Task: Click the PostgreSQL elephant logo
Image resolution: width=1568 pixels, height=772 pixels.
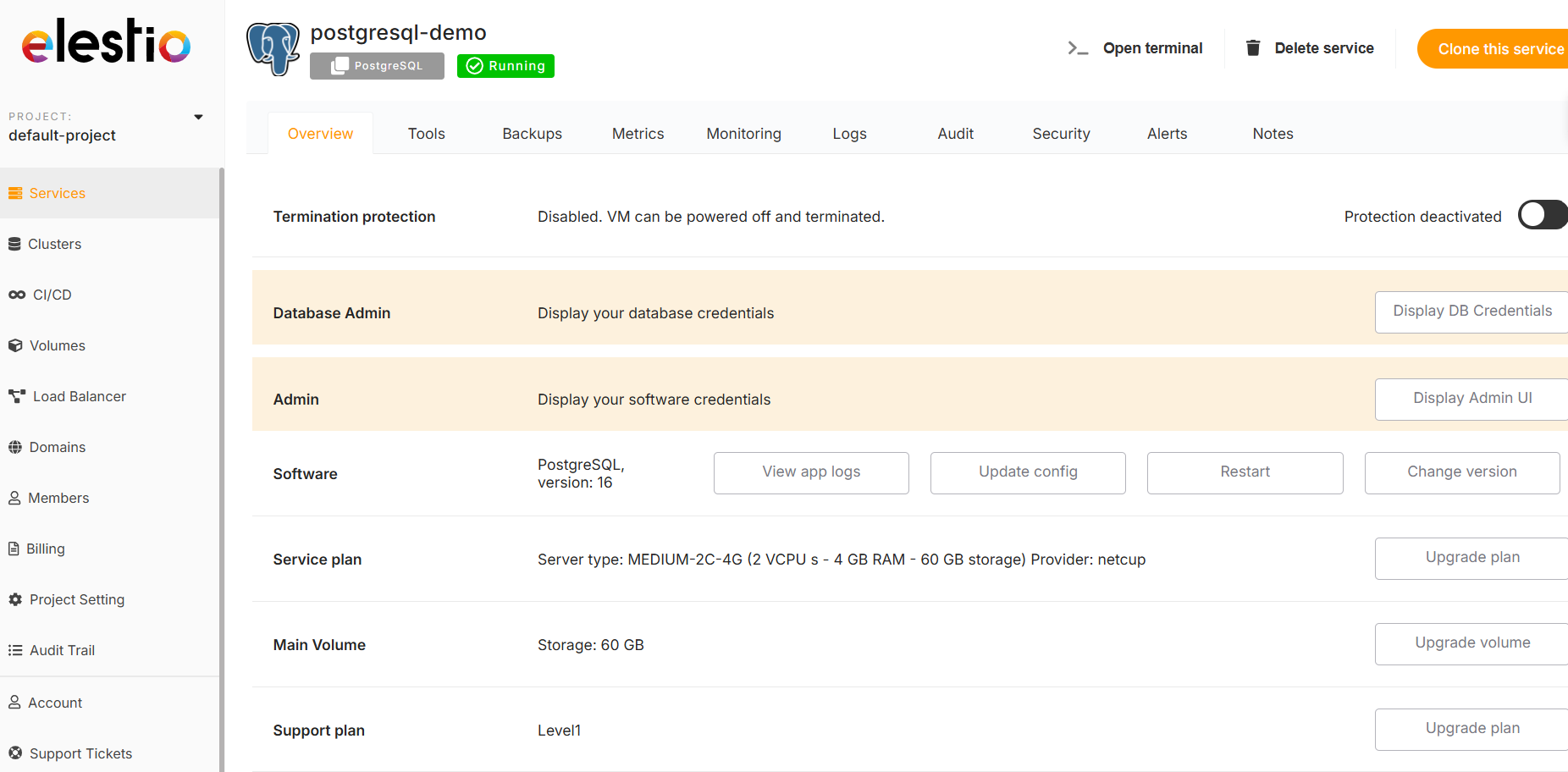Action: (x=273, y=48)
